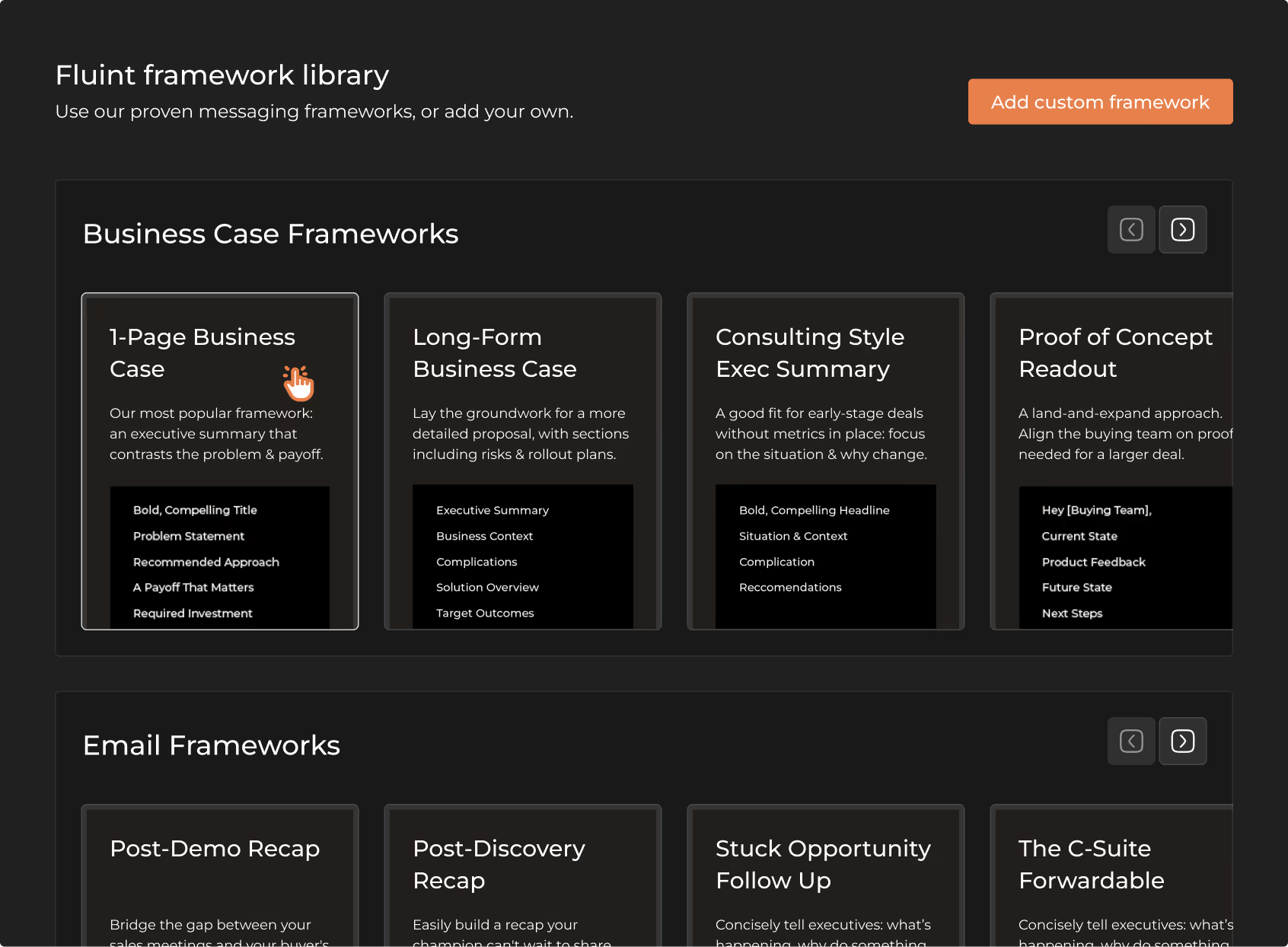Image resolution: width=1288 pixels, height=947 pixels.
Task: Show the next set of Email Frameworks
Action: [x=1182, y=741]
